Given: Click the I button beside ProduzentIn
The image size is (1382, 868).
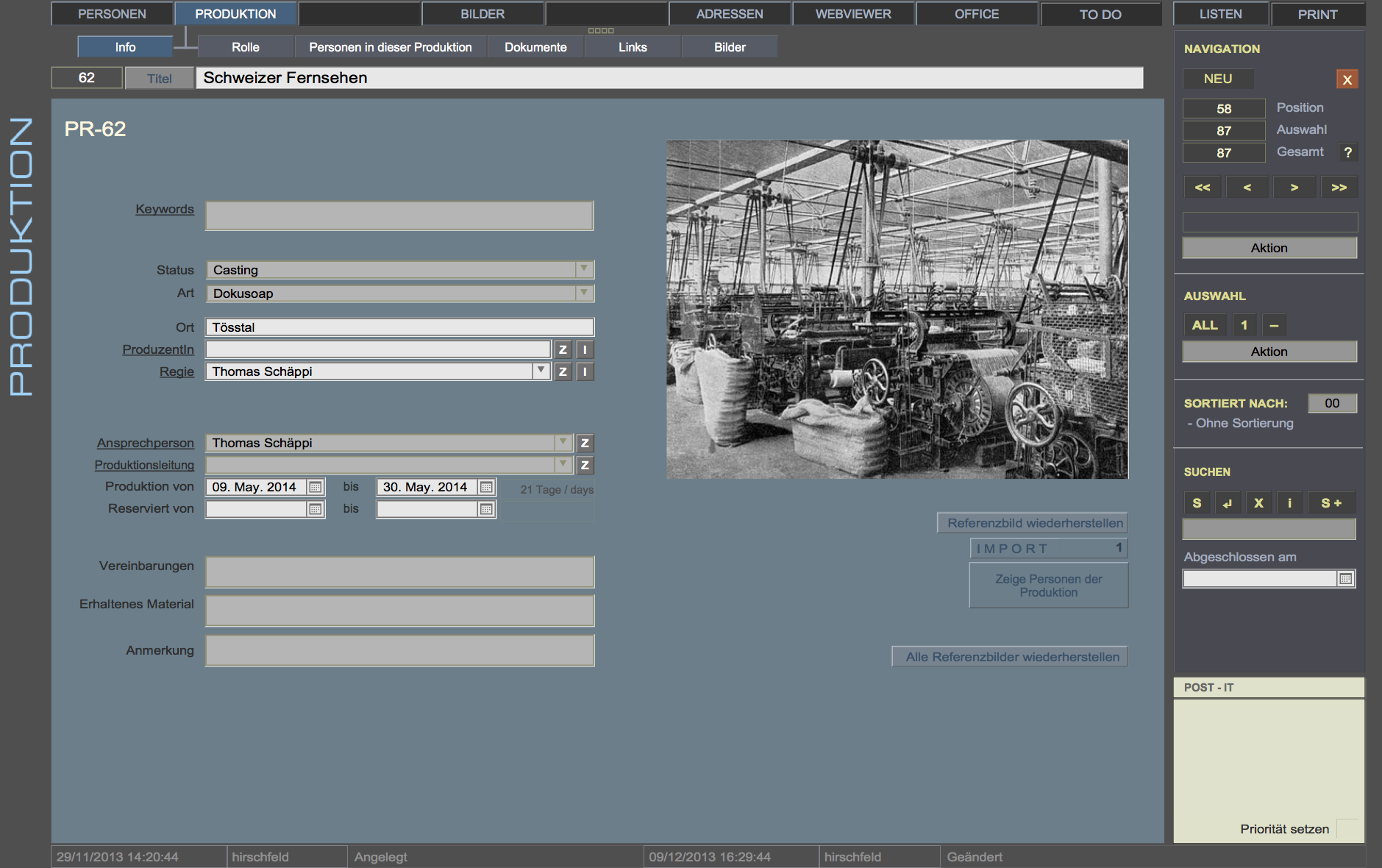Looking at the screenshot, I should (585, 350).
